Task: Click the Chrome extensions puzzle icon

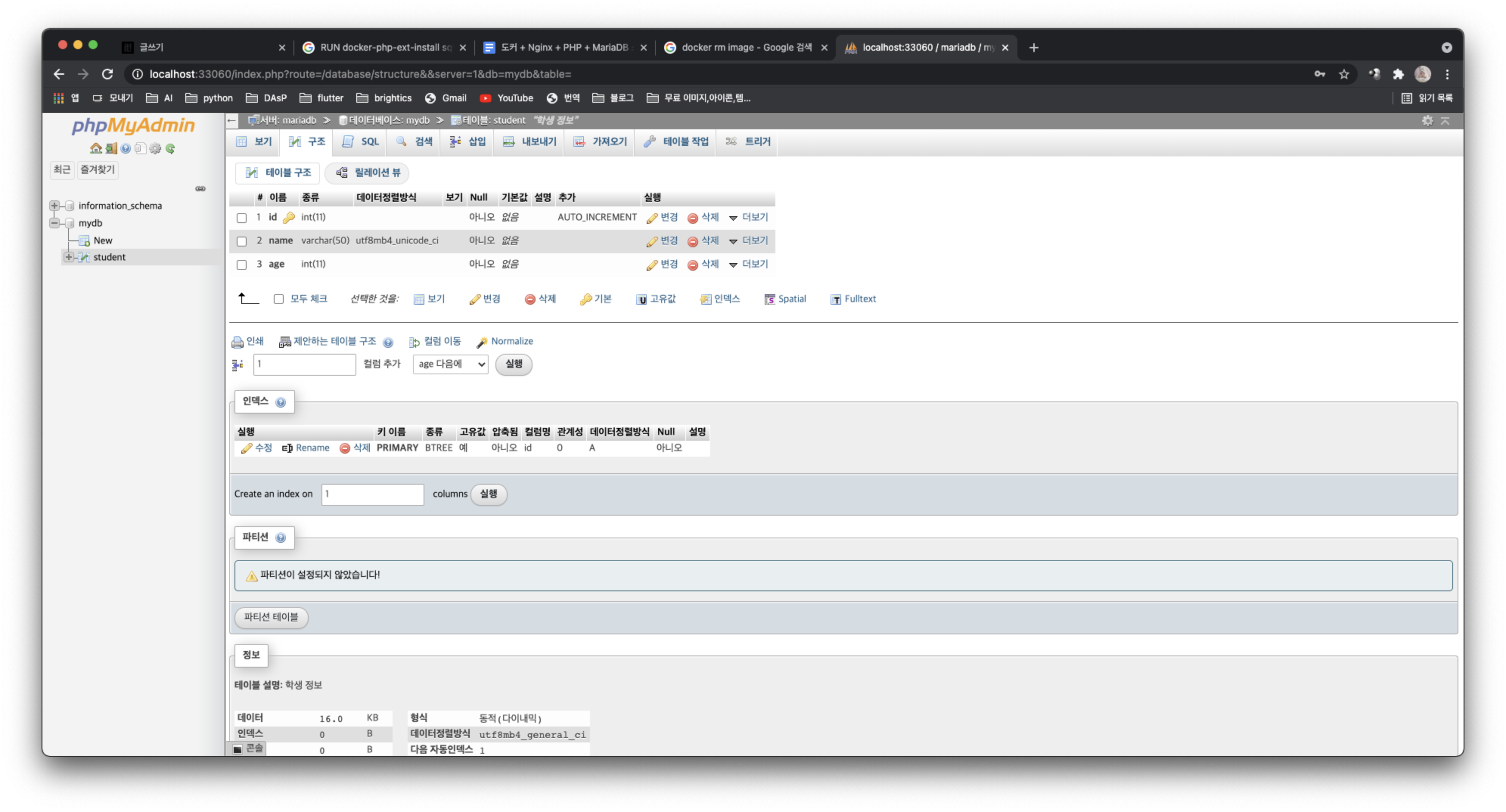Action: click(1398, 74)
